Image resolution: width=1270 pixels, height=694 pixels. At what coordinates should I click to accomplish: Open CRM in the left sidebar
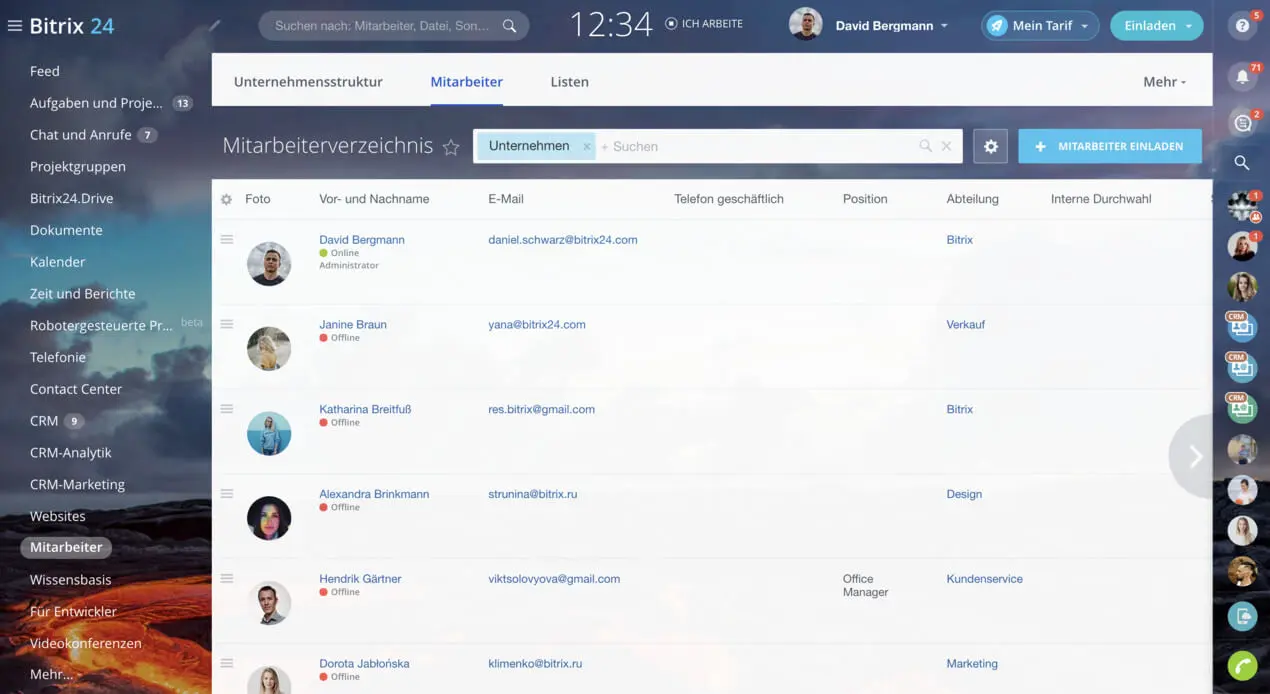click(x=44, y=421)
